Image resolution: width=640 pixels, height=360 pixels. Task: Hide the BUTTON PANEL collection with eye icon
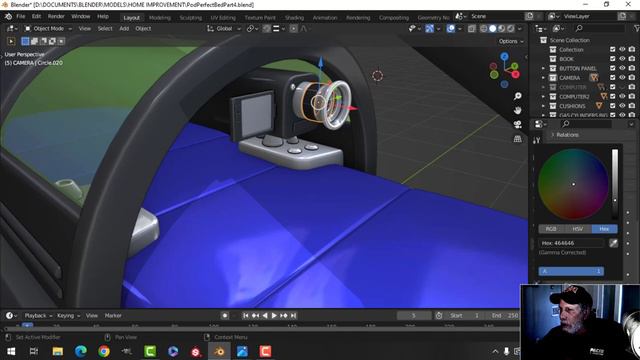point(622,68)
